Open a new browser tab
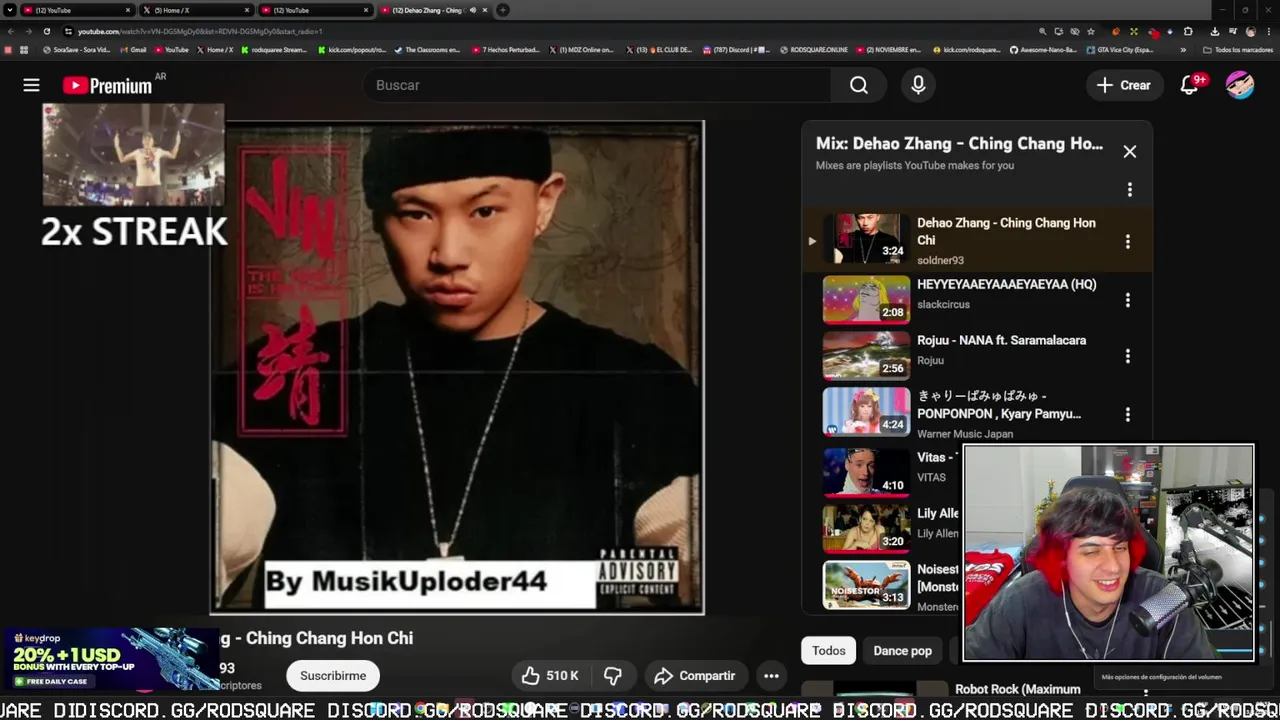 pos(503,10)
